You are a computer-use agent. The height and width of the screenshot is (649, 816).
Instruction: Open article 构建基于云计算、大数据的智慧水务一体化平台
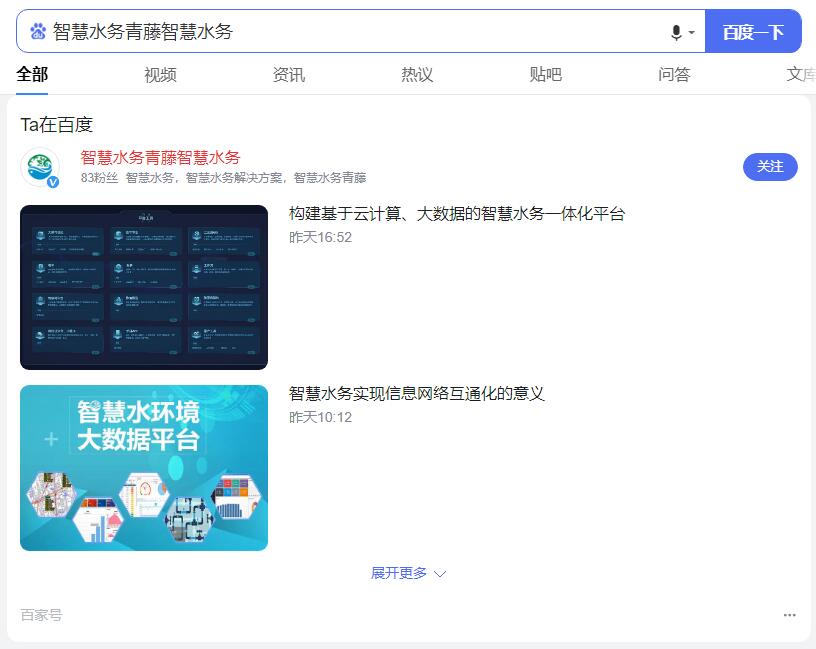click(x=456, y=214)
